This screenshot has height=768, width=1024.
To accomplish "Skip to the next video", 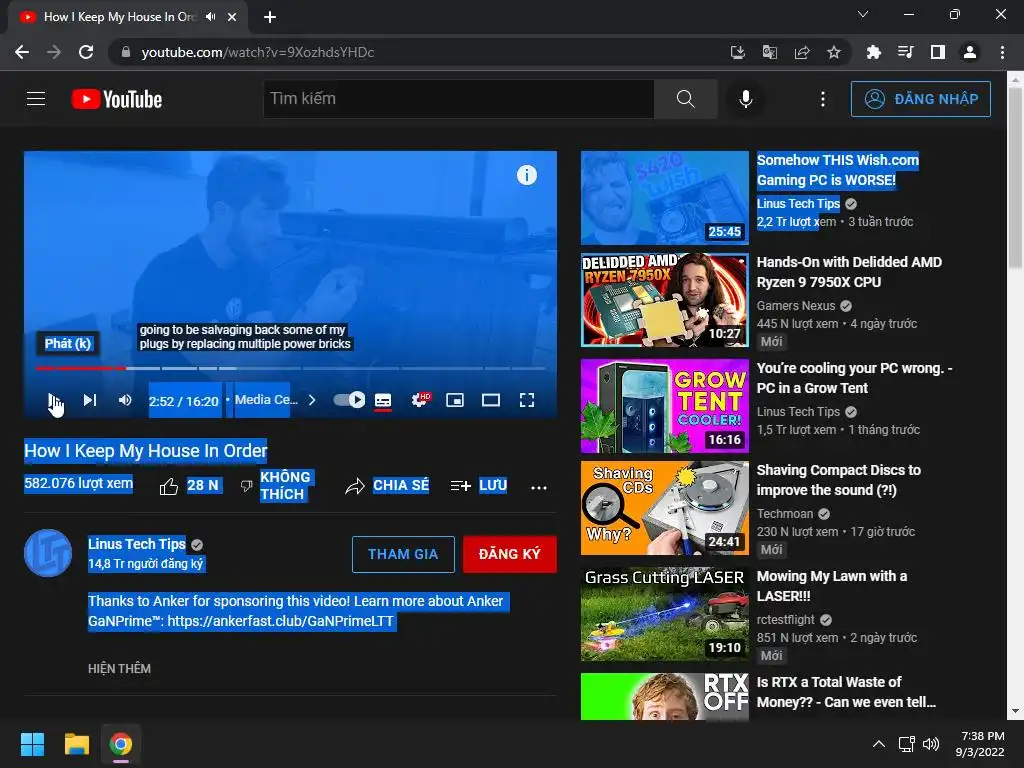I will [89, 400].
